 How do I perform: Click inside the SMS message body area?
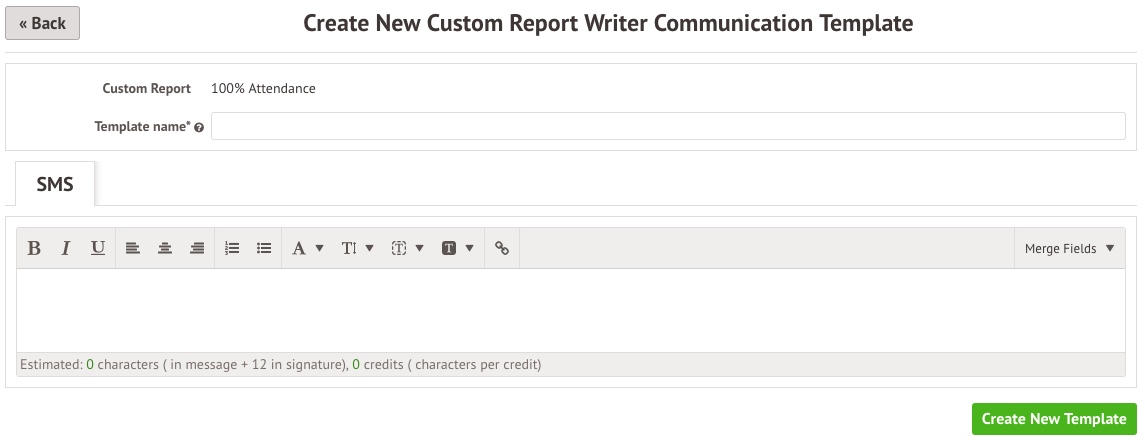click(571, 311)
